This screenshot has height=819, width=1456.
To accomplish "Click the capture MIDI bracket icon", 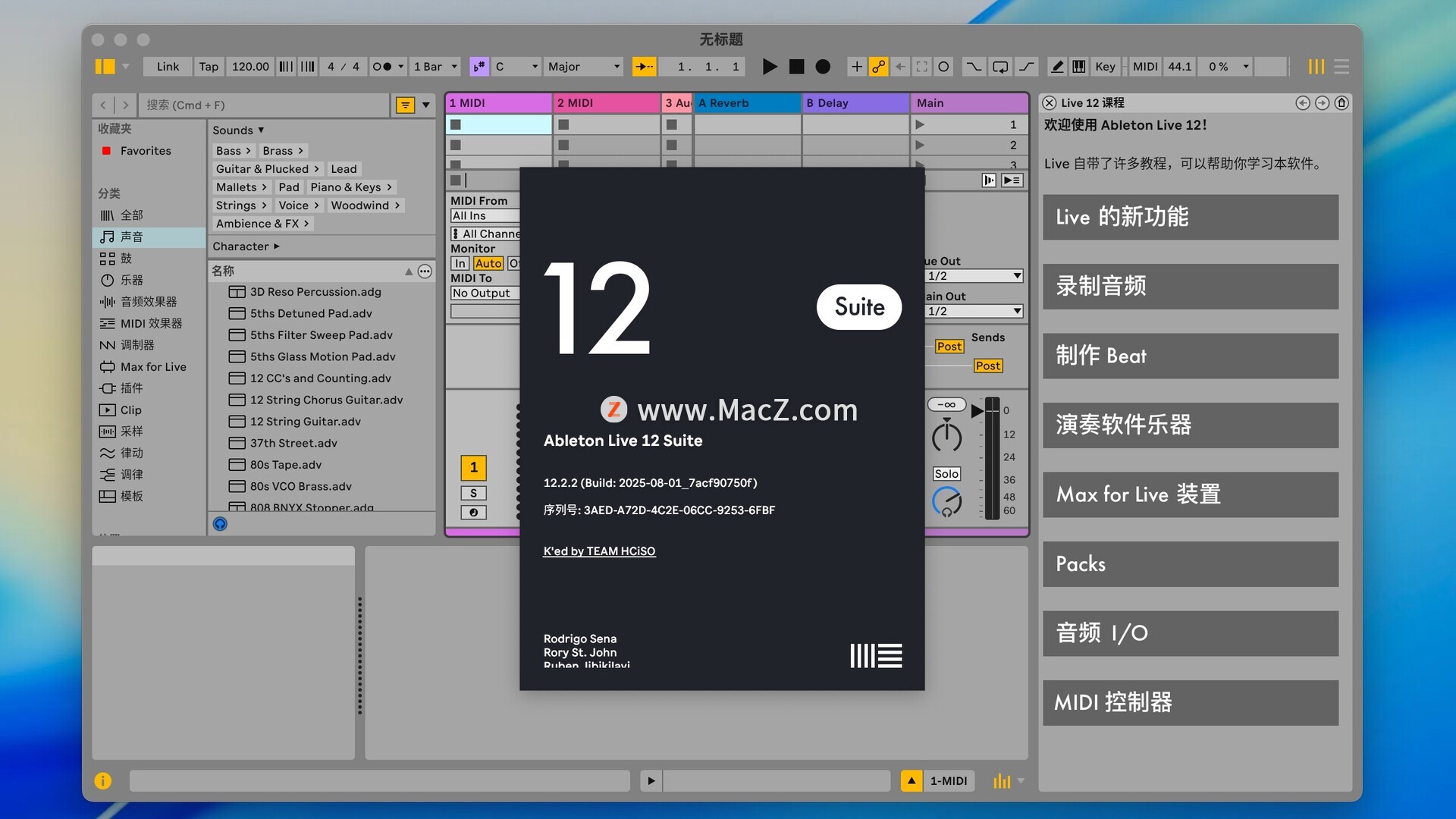I will [922, 67].
